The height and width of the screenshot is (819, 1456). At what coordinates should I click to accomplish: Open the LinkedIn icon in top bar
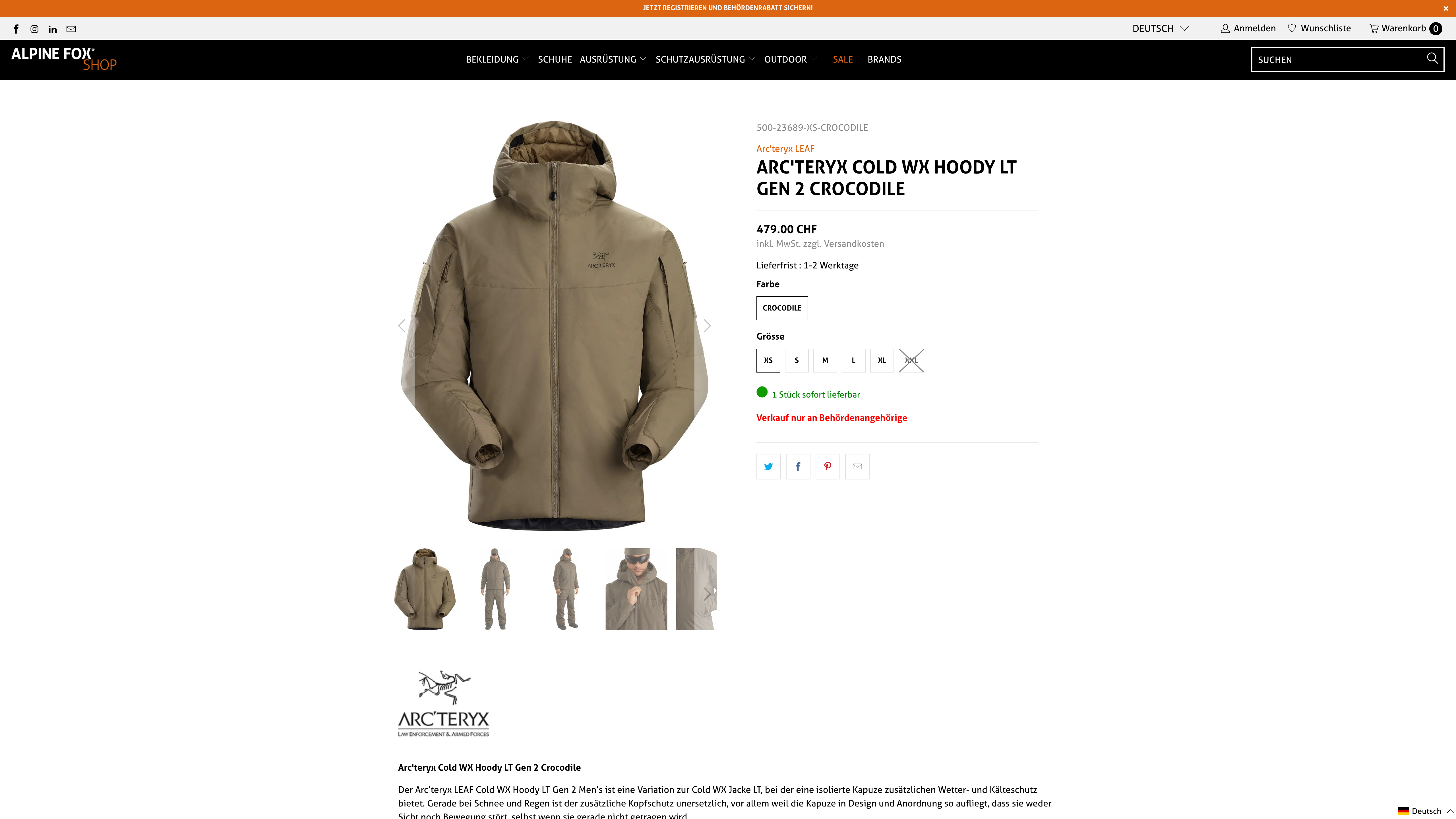(53, 29)
